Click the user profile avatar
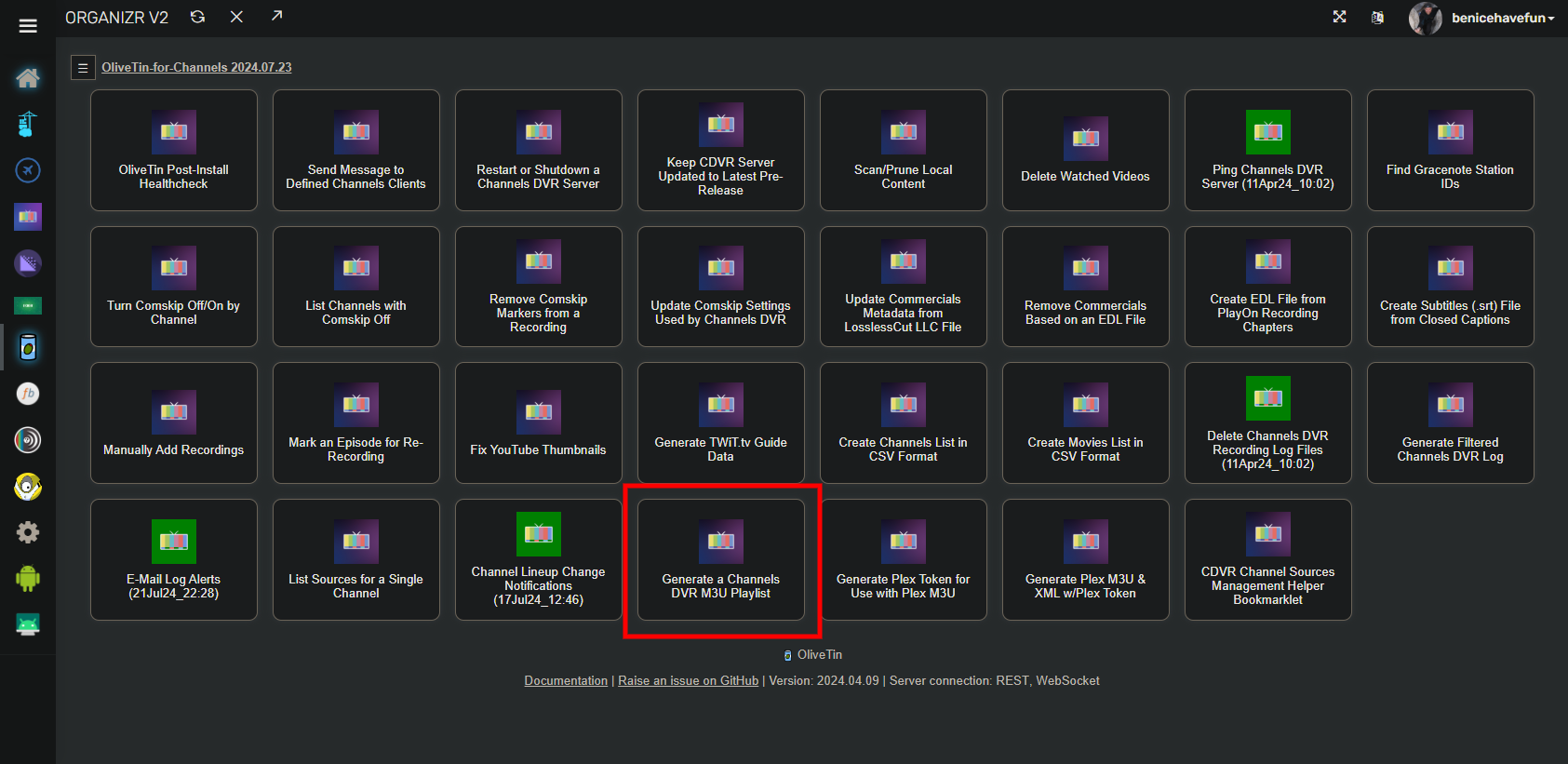This screenshot has width=1568, height=764. click(x=1424, y=18)
